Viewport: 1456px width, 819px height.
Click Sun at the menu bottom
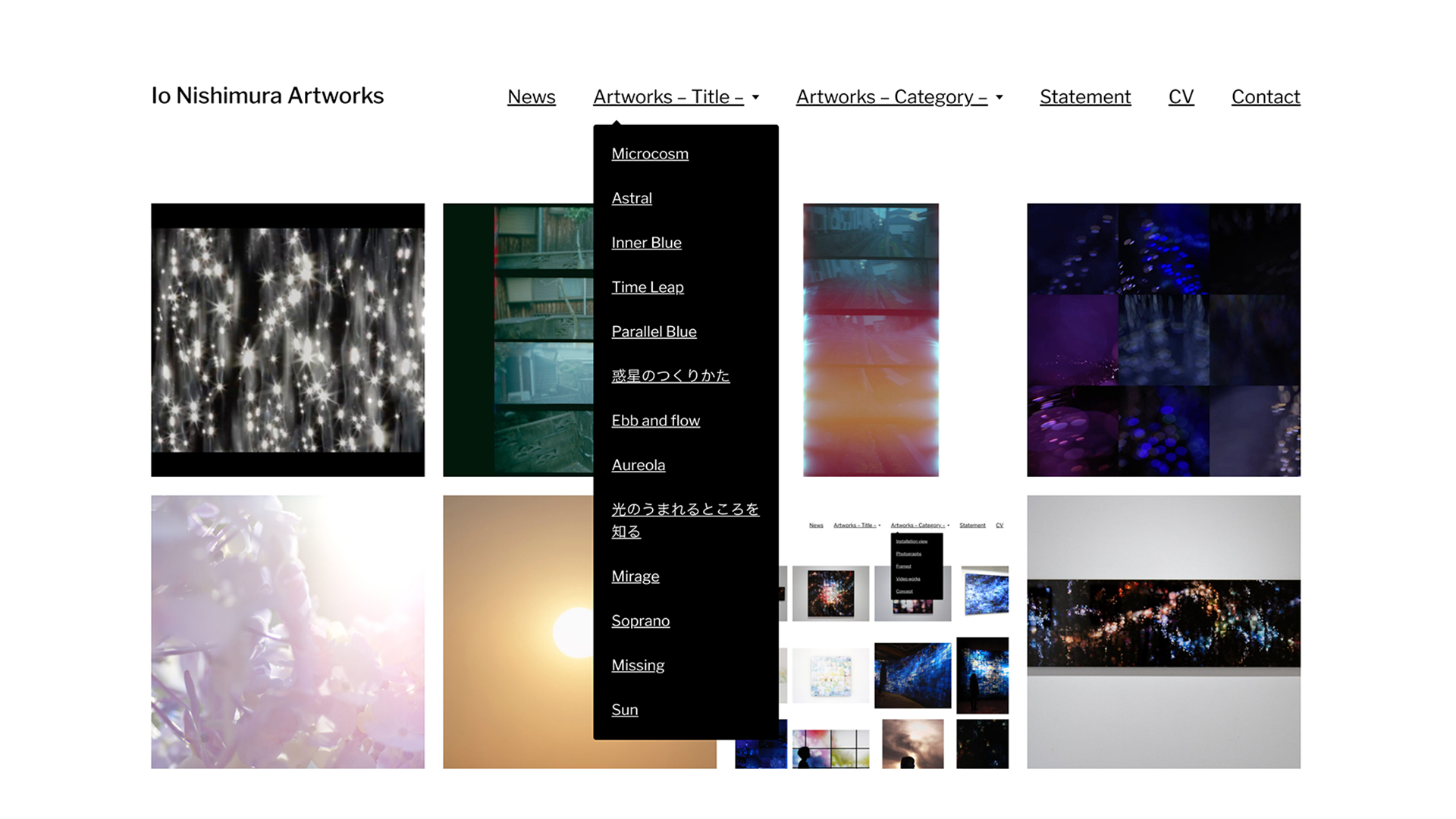click(x=624, y=710)
